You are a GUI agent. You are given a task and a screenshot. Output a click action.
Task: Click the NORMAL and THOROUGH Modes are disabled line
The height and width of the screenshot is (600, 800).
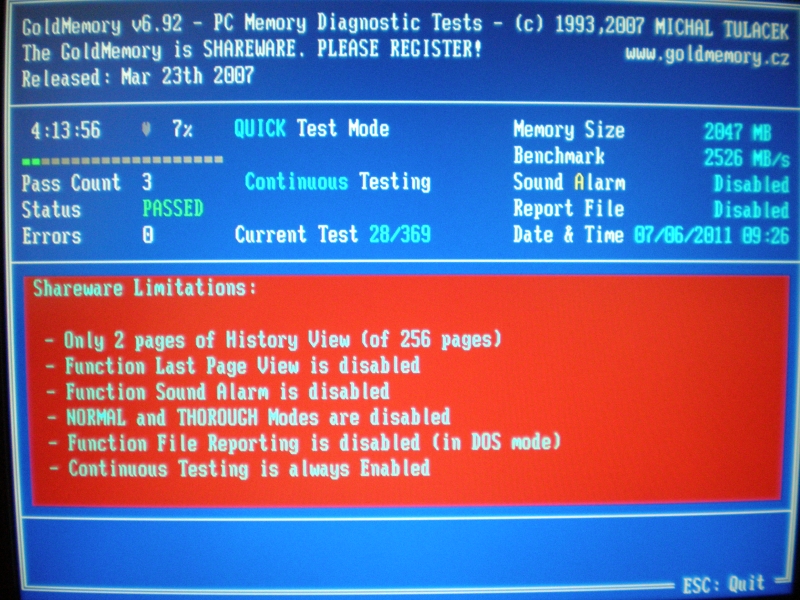(x=249, y=417)
